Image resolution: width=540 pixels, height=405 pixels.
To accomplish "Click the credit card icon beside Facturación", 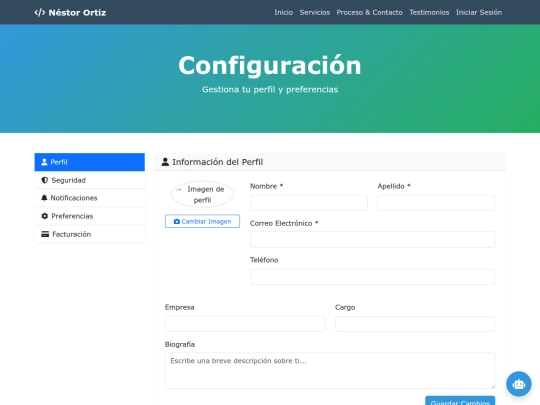I will tap(45, 234).
